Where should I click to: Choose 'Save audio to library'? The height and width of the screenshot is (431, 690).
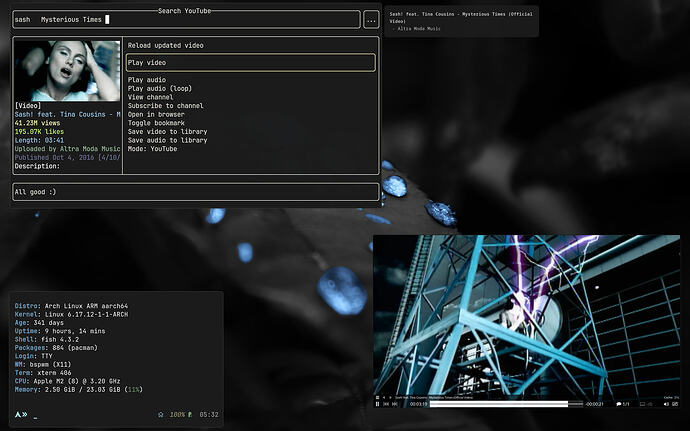click(167, 140)
